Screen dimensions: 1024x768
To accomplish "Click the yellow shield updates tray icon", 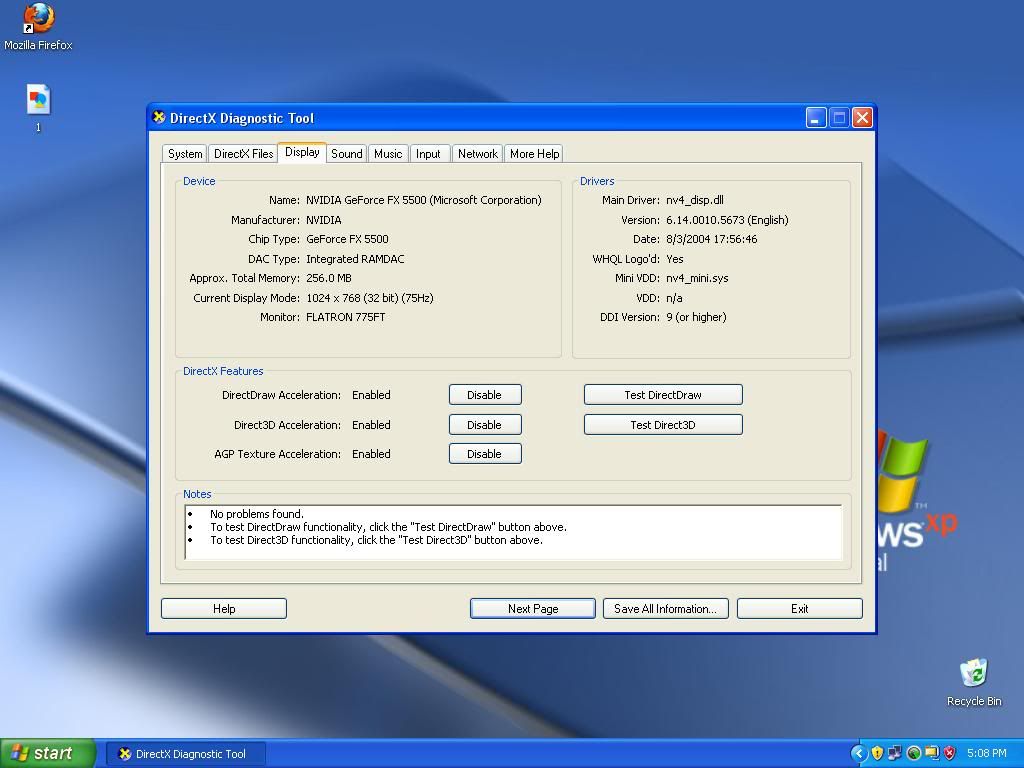I will 877,754.
